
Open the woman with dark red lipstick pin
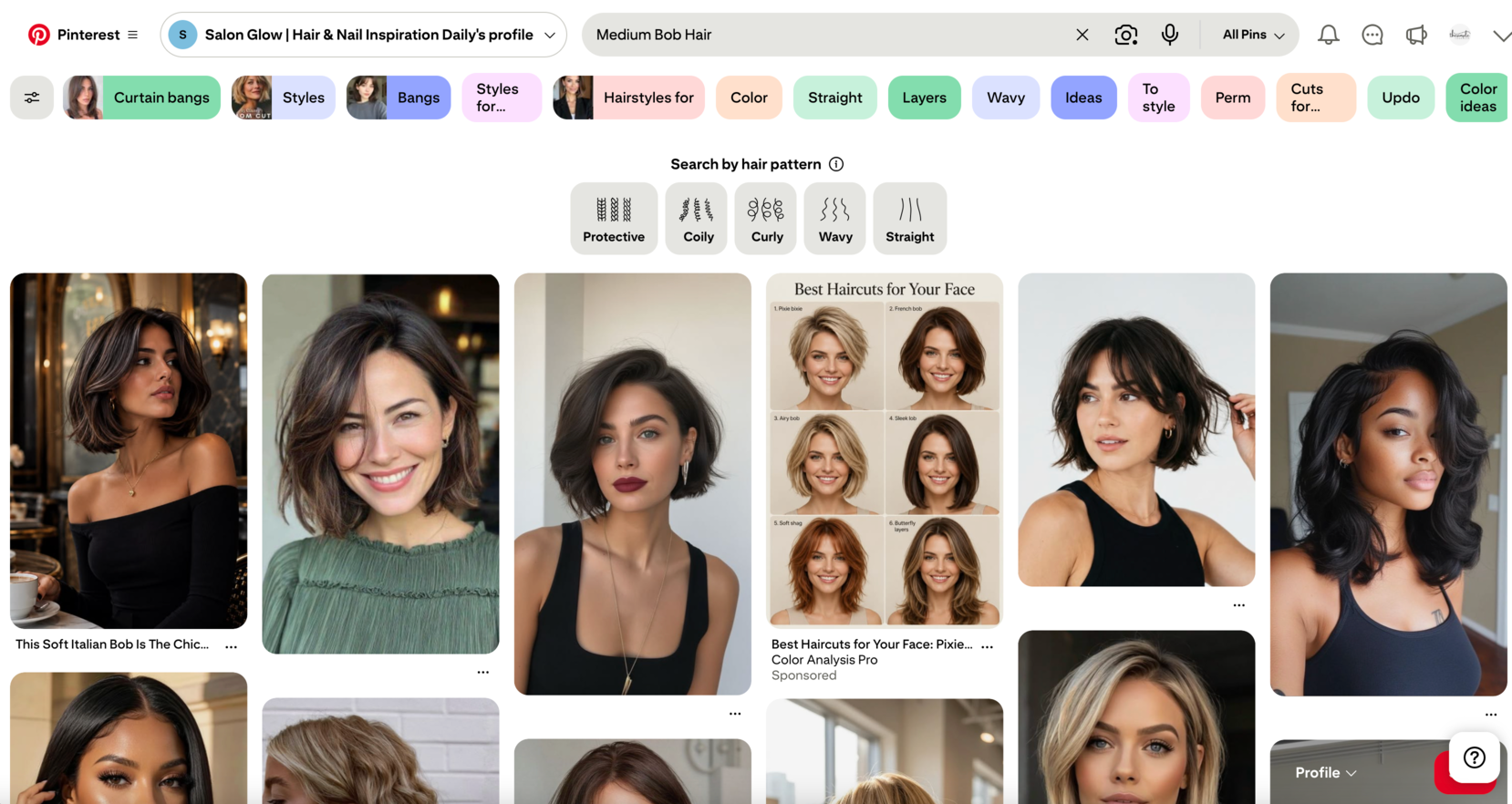pos(633,484)
